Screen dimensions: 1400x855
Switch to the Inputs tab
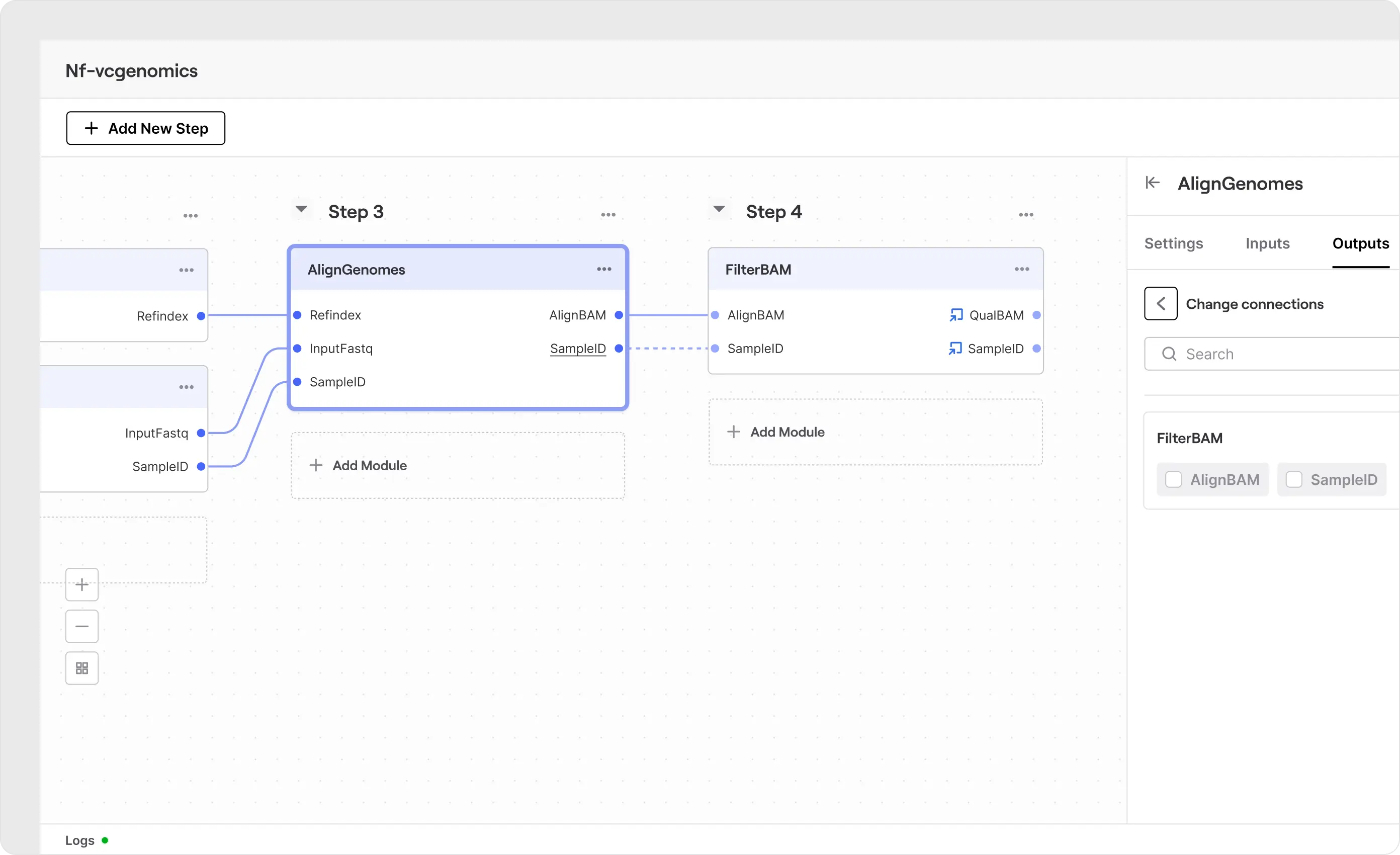point(1267,243)
